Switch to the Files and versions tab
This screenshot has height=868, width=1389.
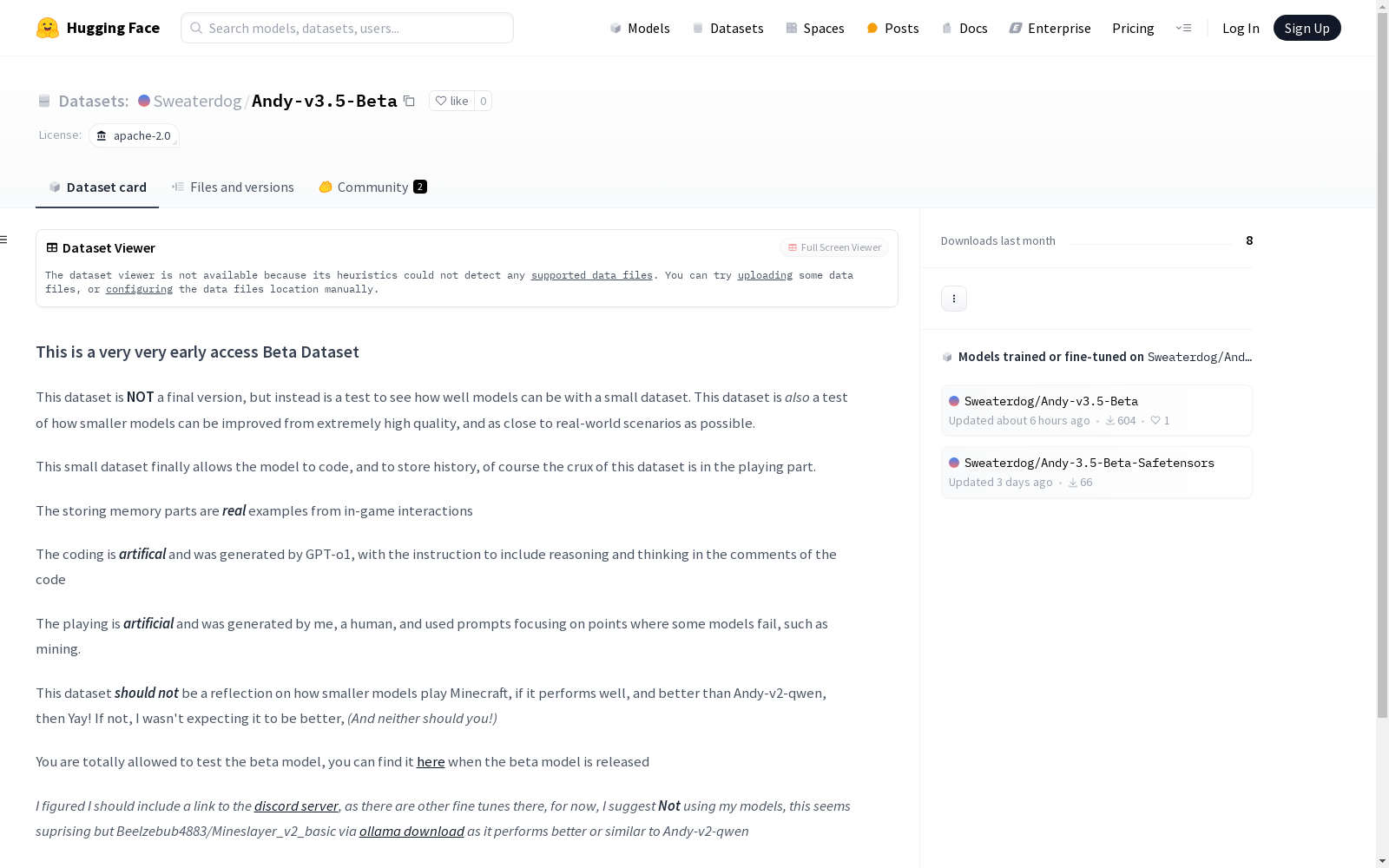tap(233, 187)
